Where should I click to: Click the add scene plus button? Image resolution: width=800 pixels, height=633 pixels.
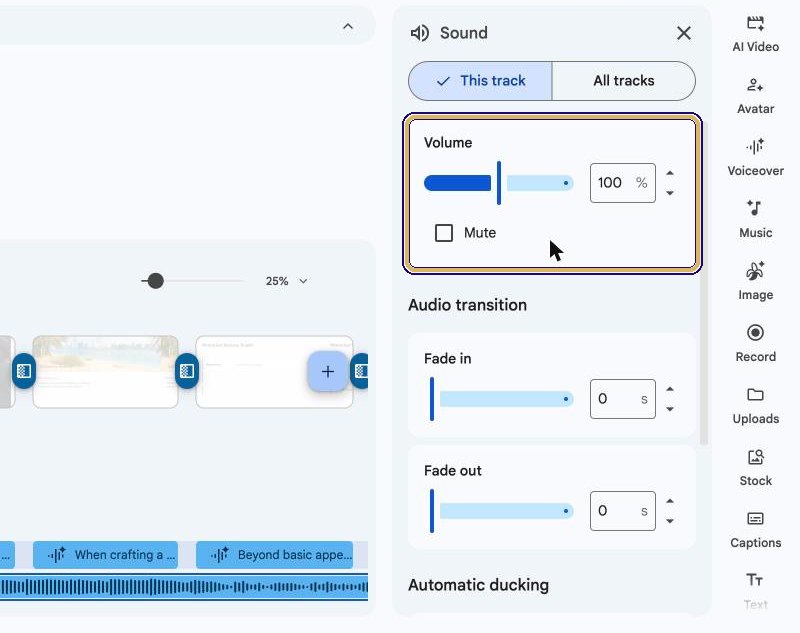coord(328,371)
